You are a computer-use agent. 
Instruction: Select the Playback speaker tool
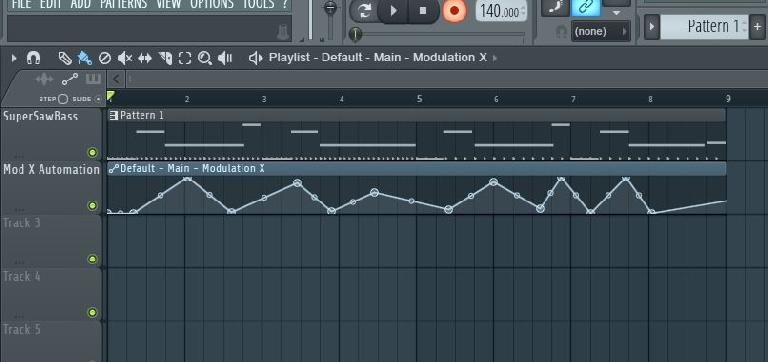point(225,58)
